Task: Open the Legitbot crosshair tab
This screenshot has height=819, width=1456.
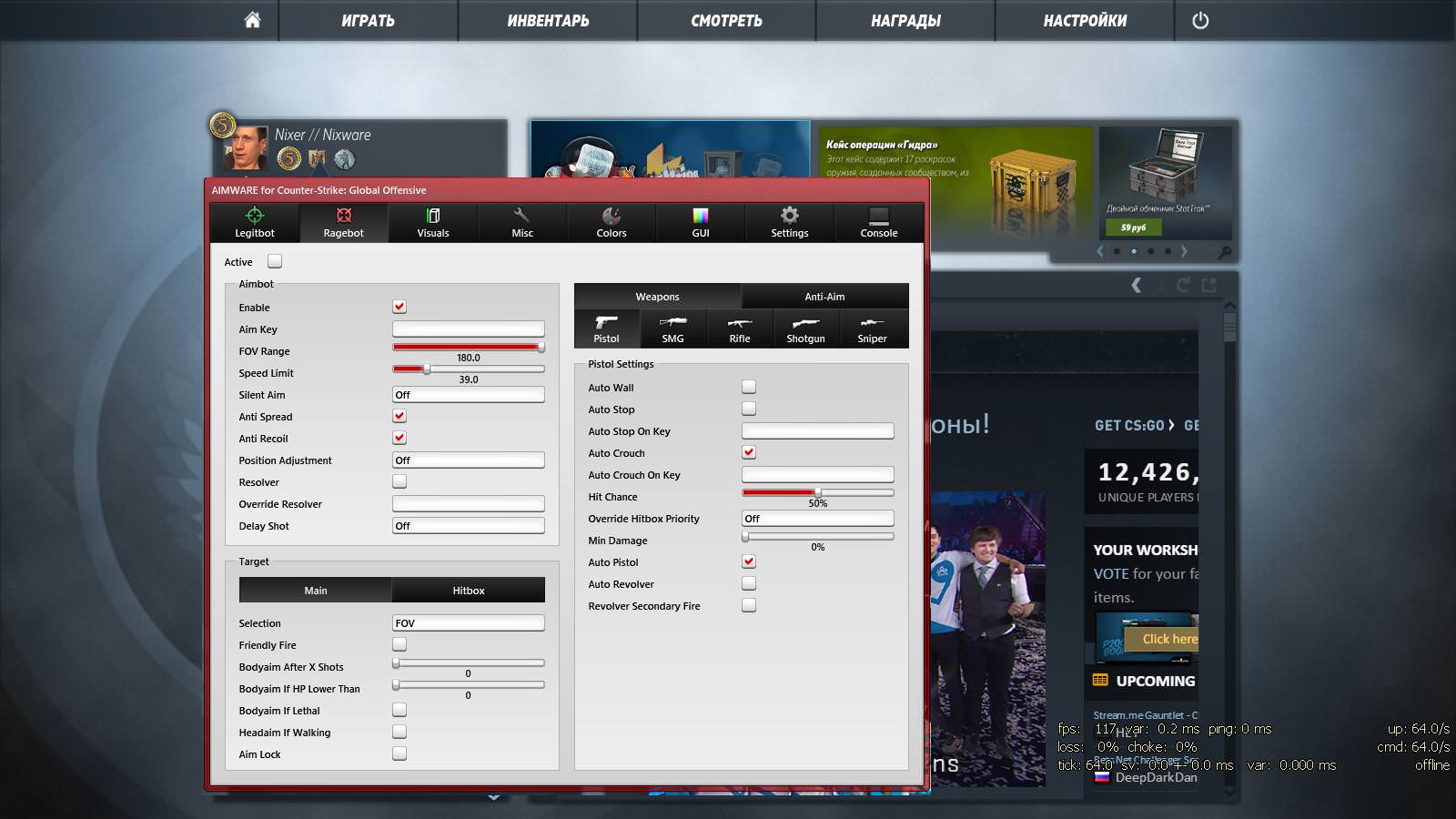Action: (x=255, y=222)
